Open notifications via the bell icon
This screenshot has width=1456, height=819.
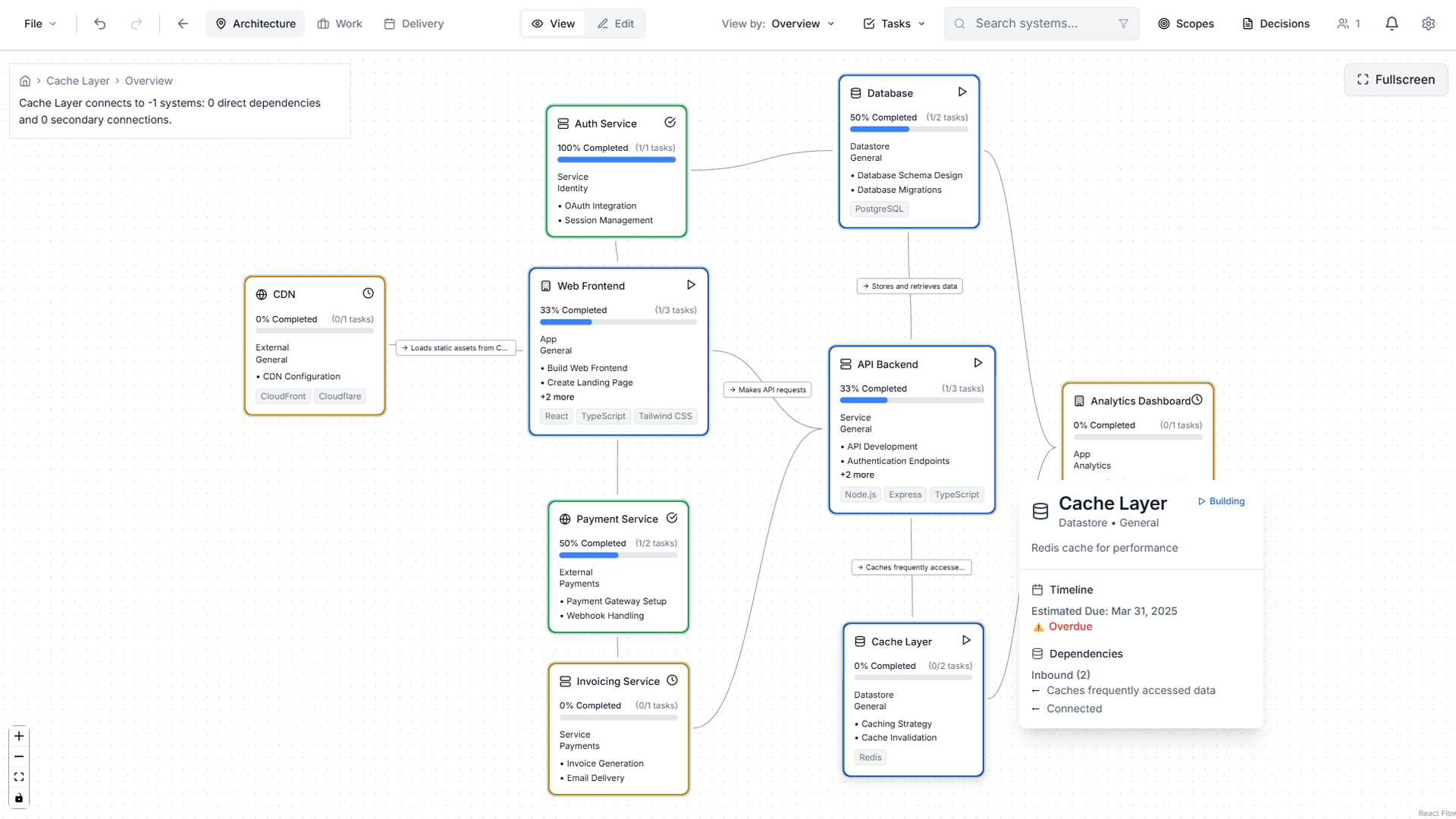(1392, 24)
